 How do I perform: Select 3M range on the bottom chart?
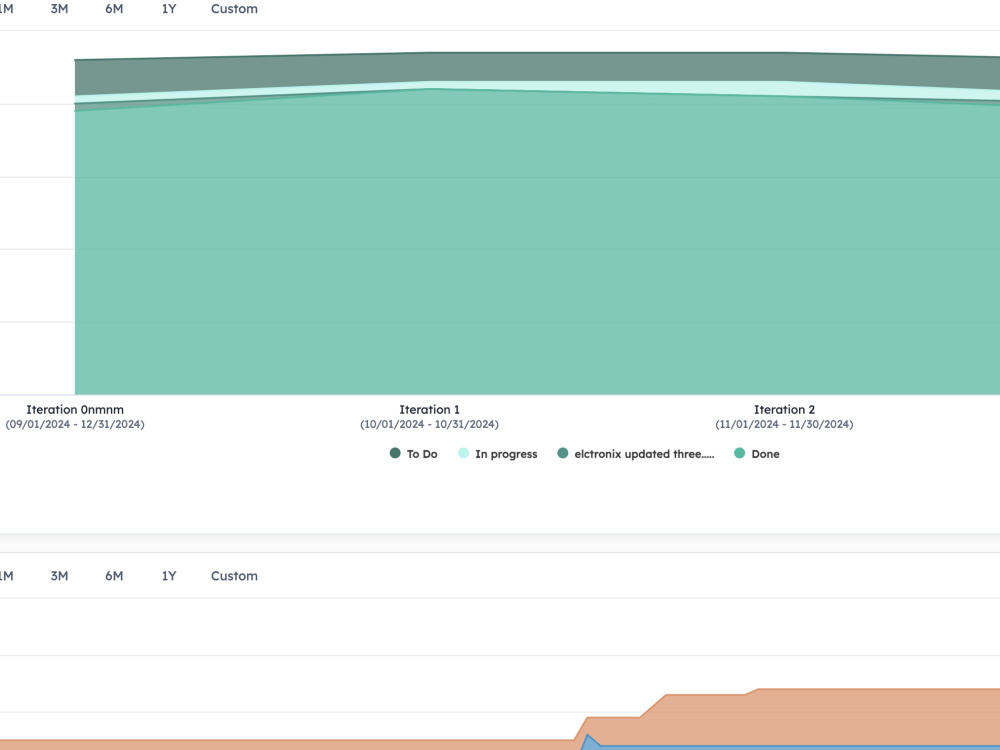coord(59,576)
